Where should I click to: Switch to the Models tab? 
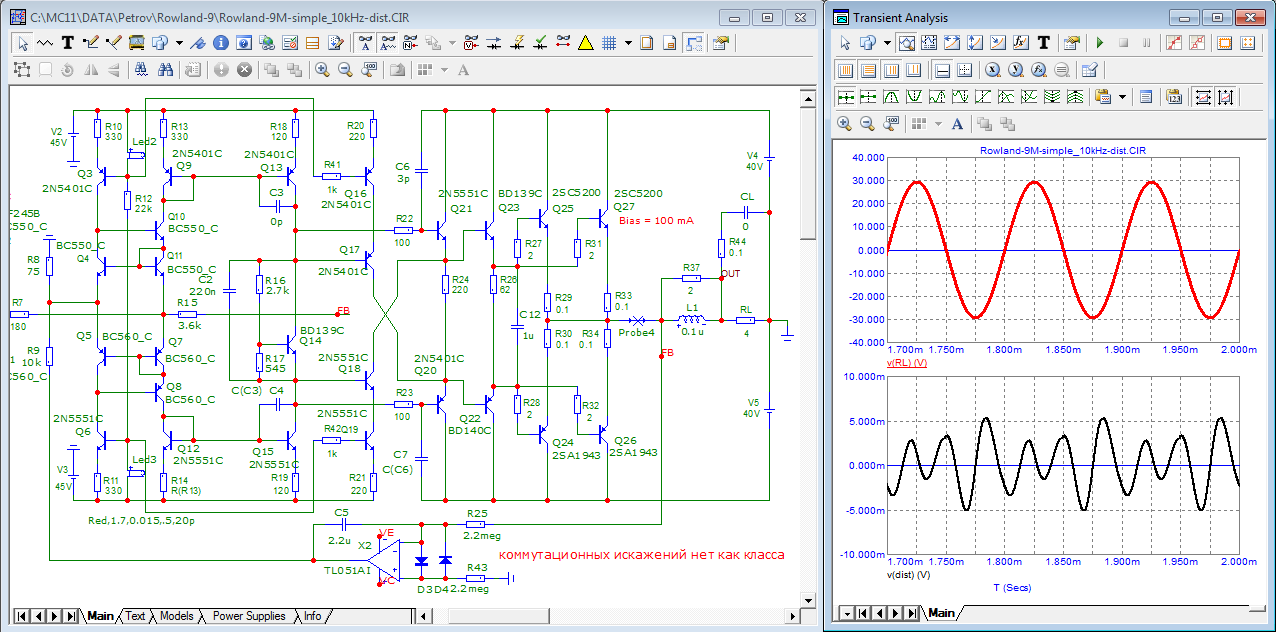tap(177, 616)
